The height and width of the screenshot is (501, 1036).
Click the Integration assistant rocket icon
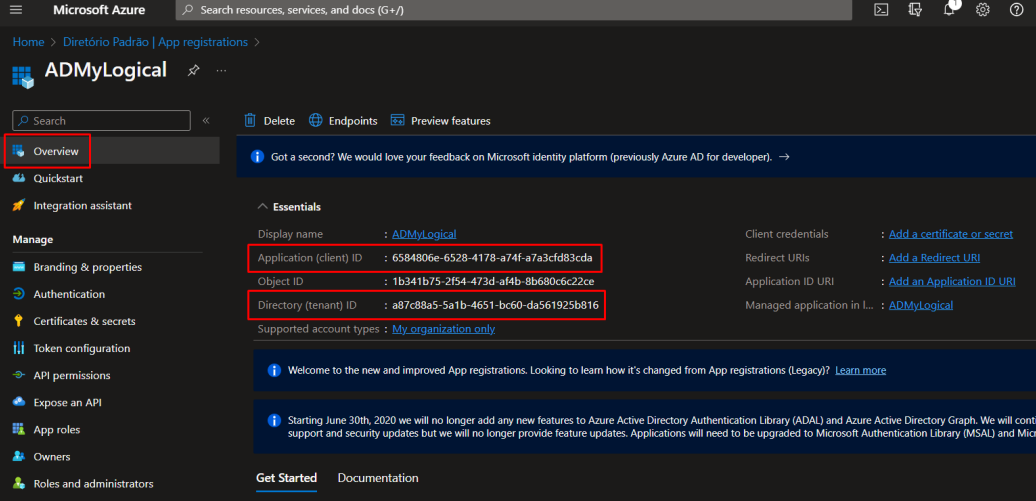click(19, 206)
